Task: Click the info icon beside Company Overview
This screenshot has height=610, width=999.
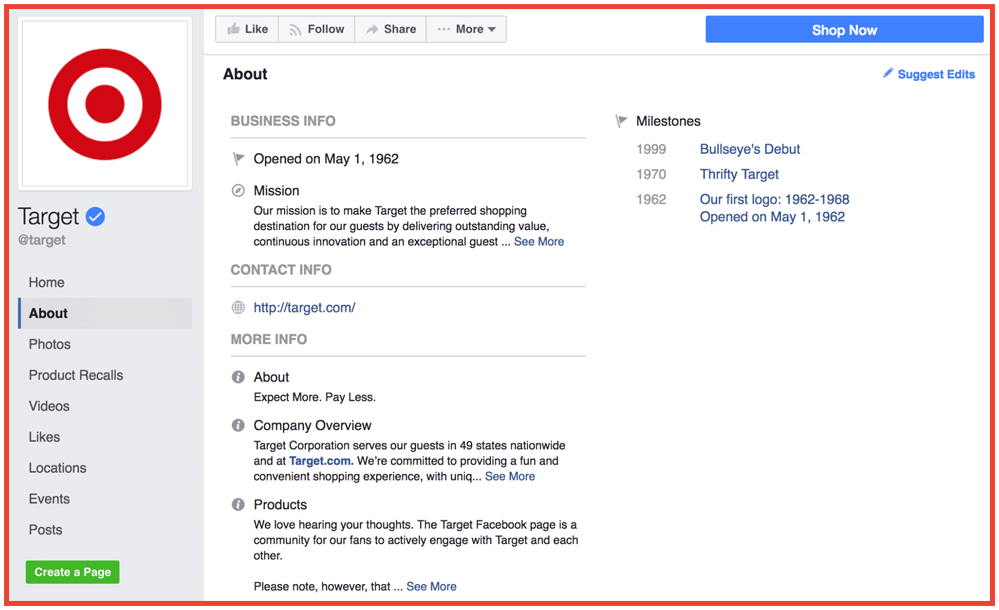Action: (238, 425)
